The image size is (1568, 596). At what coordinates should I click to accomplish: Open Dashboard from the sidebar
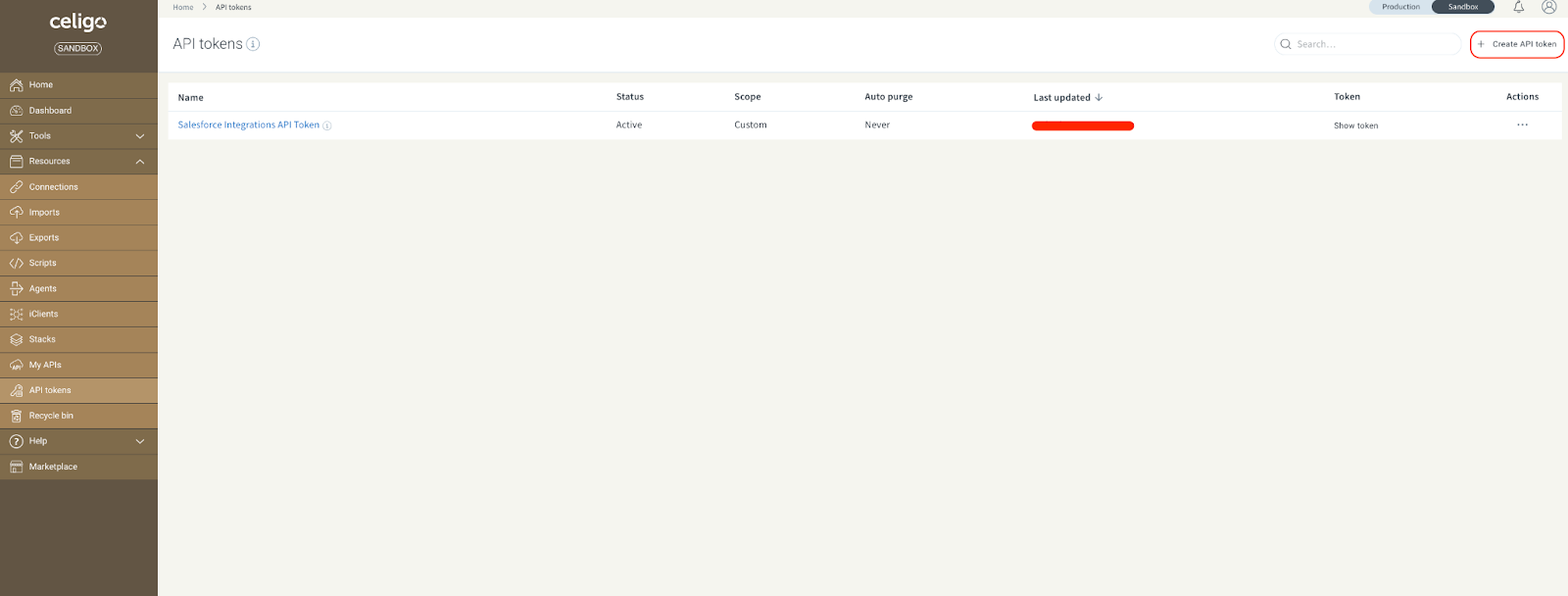[x=78, y=111]
